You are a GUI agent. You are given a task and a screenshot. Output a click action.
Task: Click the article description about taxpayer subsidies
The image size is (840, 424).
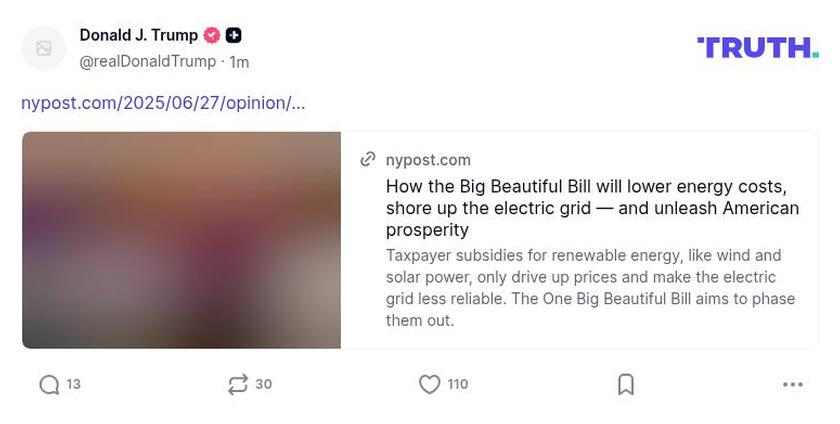(590, 288)
